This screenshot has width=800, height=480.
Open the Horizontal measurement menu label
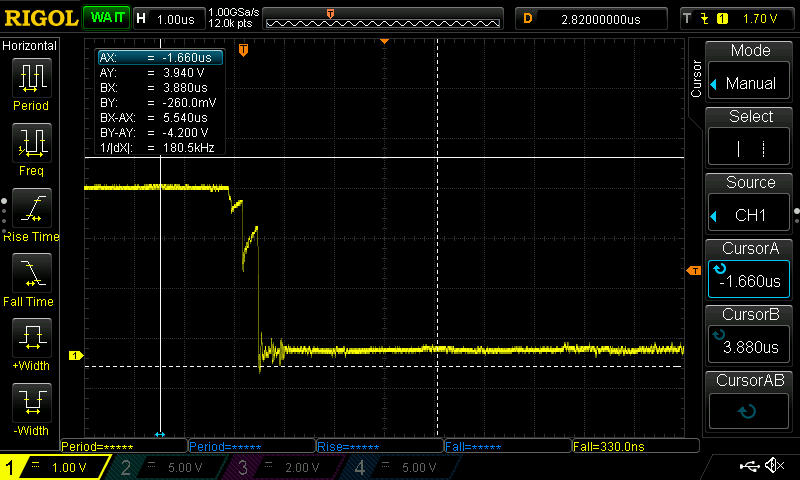click(30, 46)
